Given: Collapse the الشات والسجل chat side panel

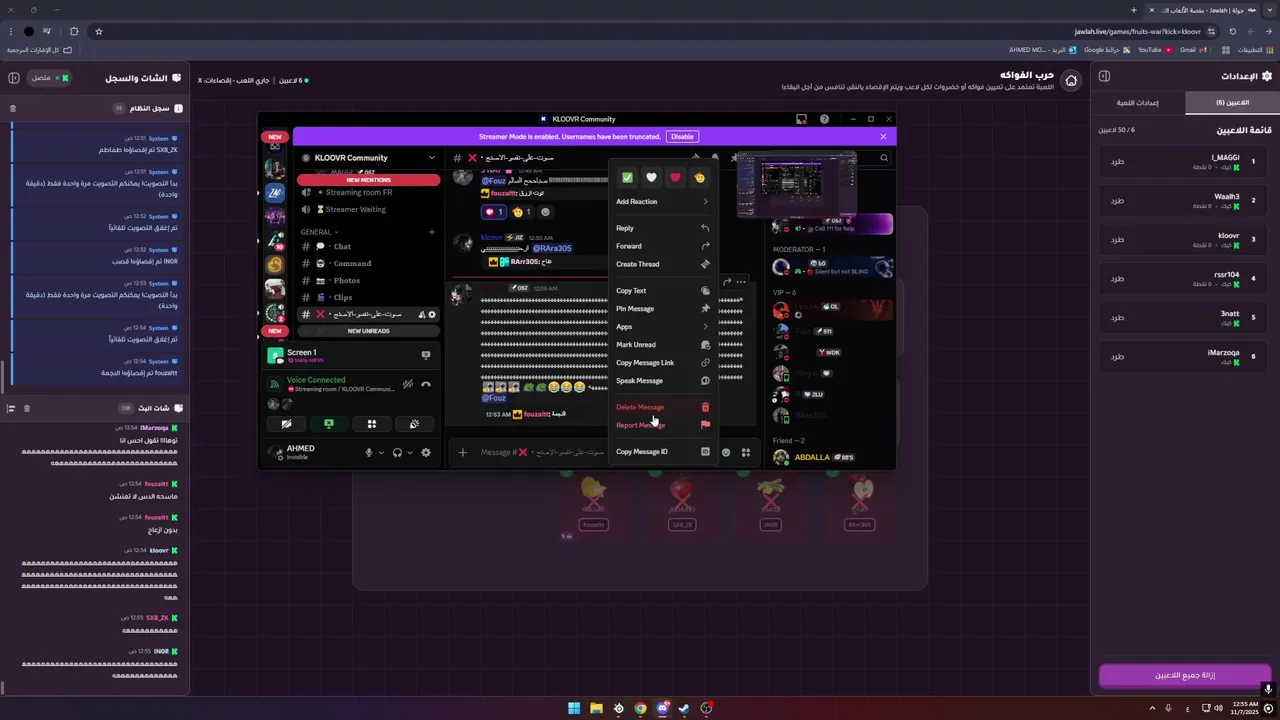Looking at the screenshot, I should point(14,77).
